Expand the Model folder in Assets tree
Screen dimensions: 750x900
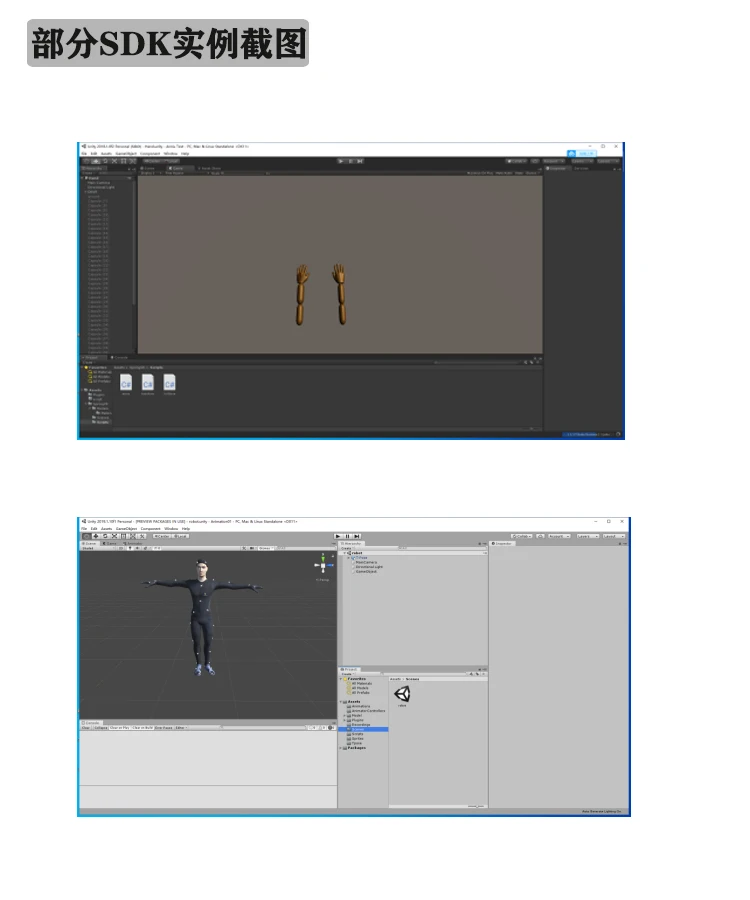pos(344,715)
